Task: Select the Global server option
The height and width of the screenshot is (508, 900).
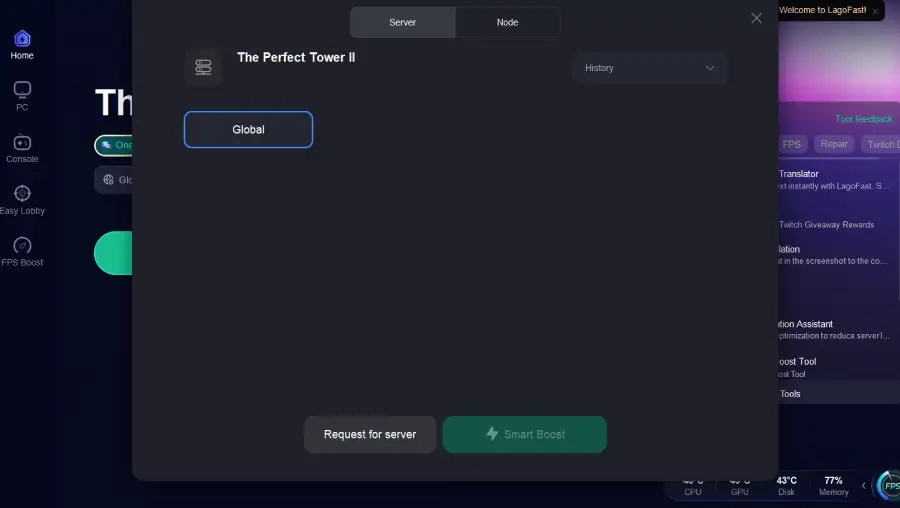Action: point(249,130)
